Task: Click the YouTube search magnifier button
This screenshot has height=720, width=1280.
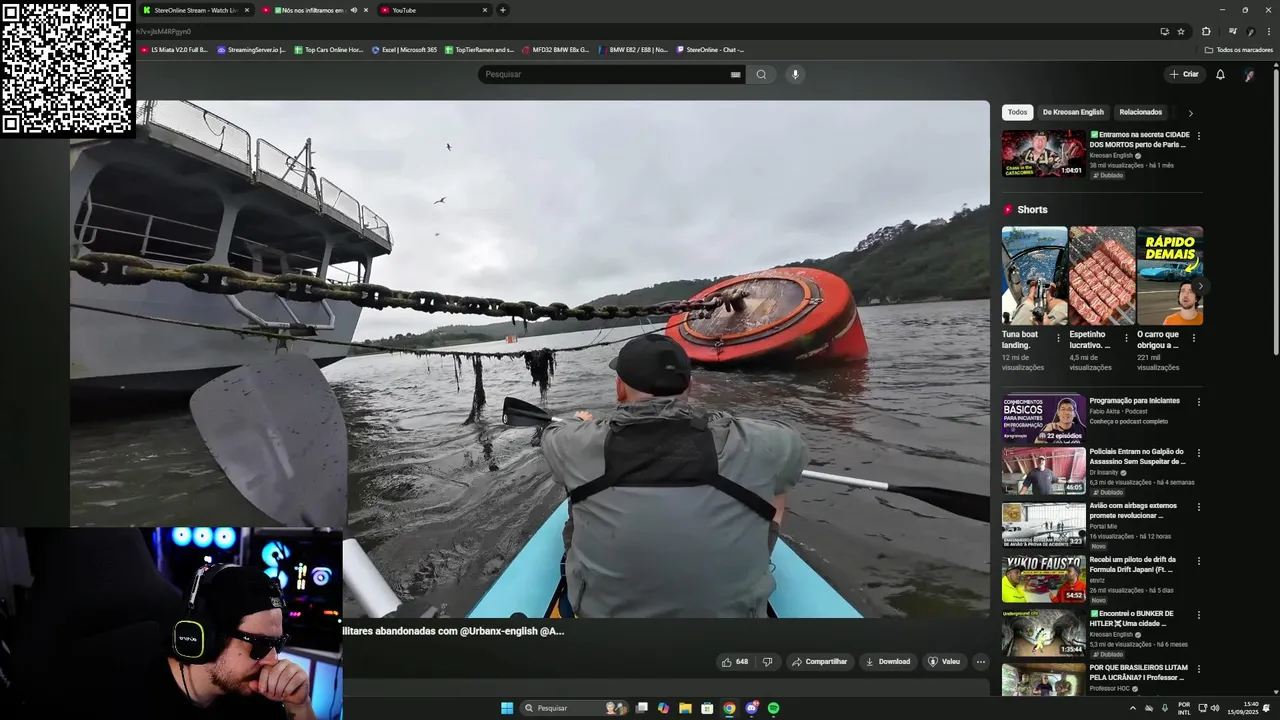Action: [x=761, y=74]
